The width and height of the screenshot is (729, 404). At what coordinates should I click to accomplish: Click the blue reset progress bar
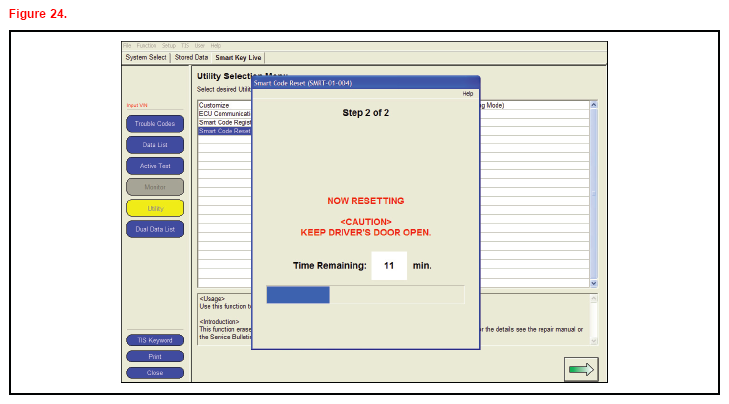[x=298, y=294]
